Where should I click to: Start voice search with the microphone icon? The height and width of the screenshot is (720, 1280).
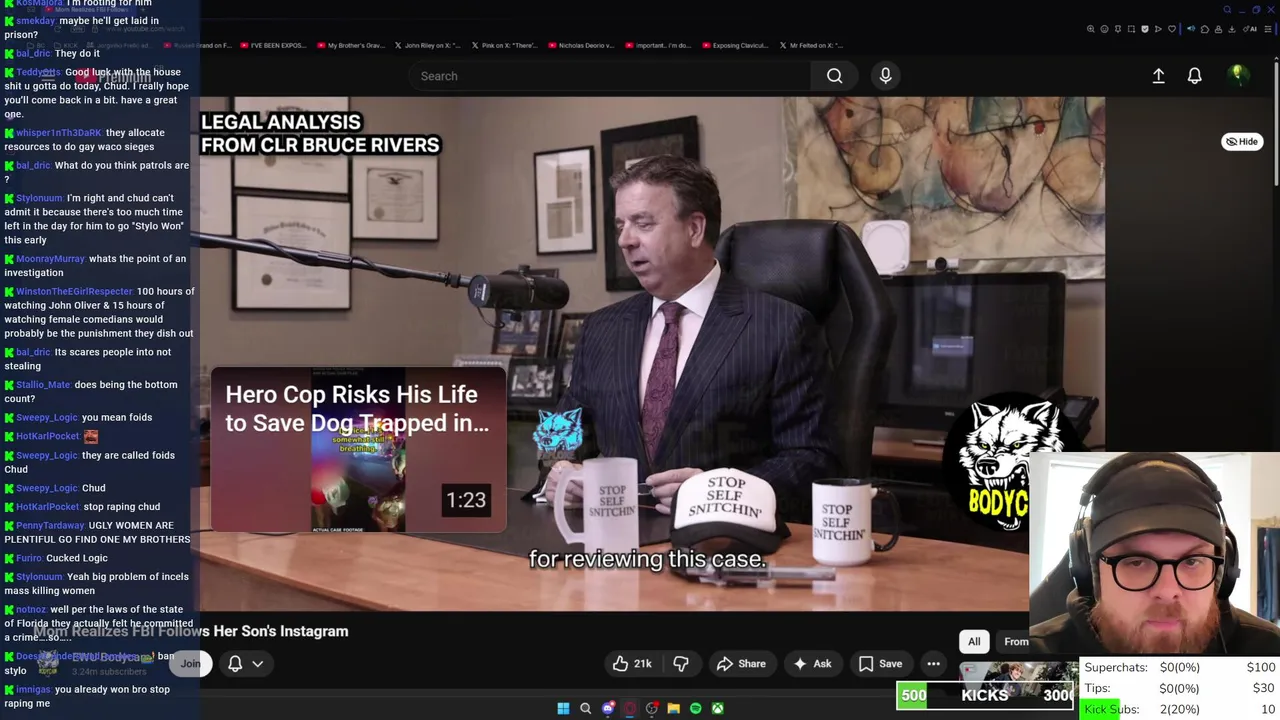click(885, 76)
